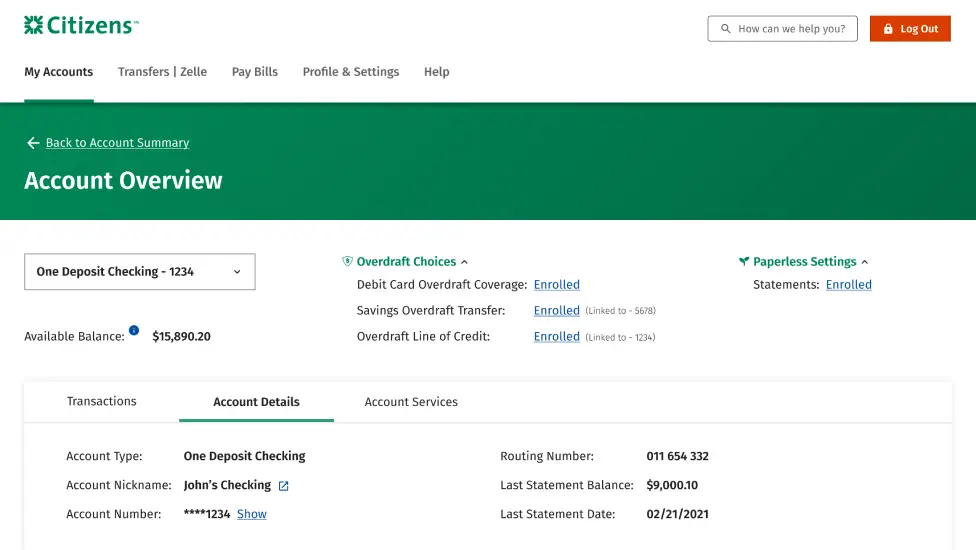976x550 pixels.
Task: Click the Account Overview heading
Action: click(x=123, y=180)
